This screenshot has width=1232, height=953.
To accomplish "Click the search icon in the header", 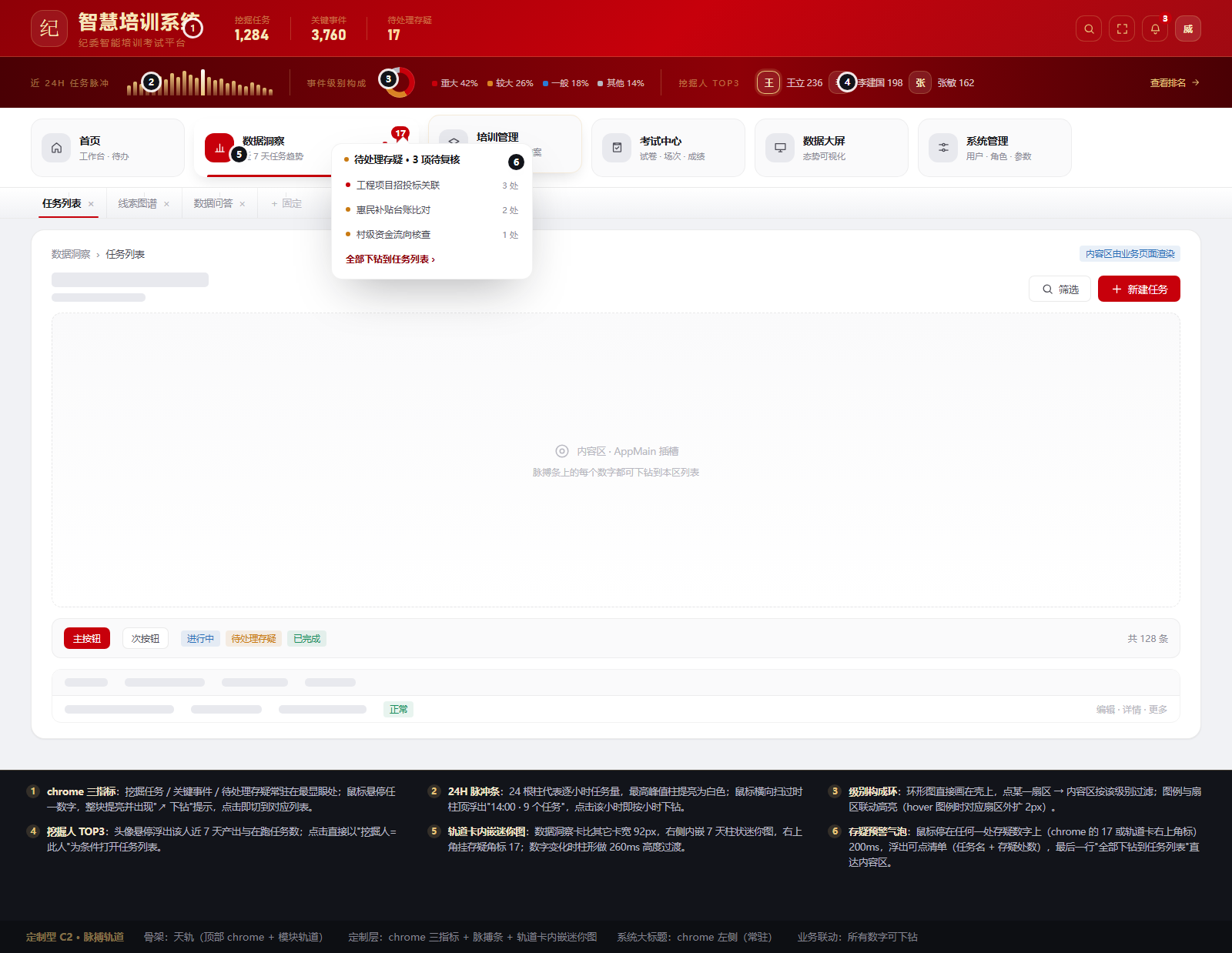I will (1089, 28).
